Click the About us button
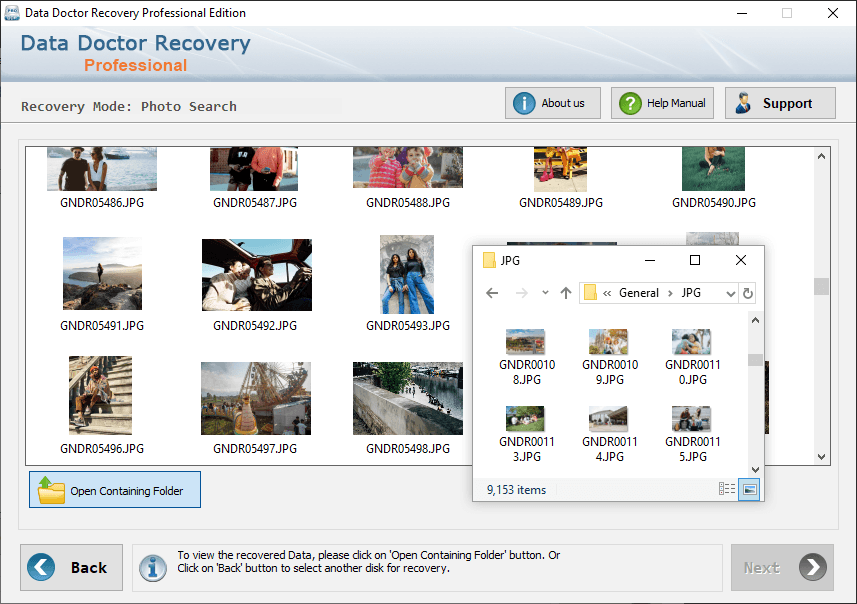The width and height of the screenshot is (857, 604). [x=553, y=103]
